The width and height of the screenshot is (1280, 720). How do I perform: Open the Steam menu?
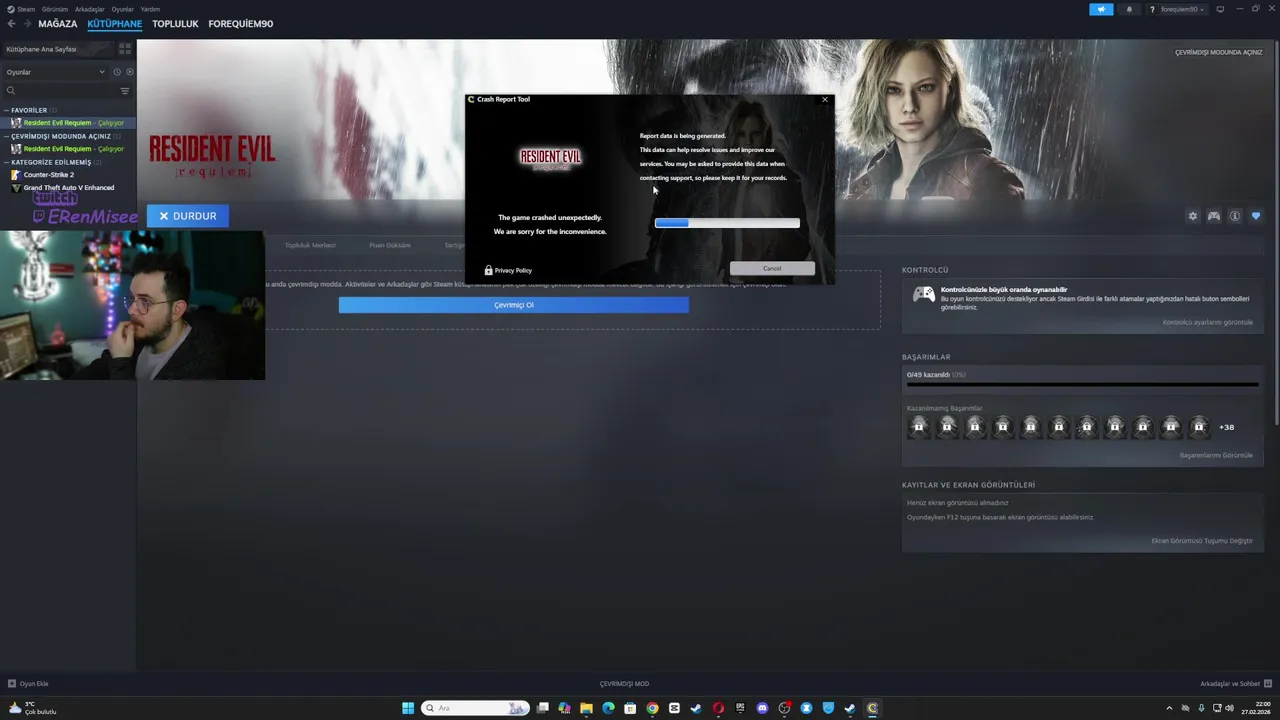21,9
